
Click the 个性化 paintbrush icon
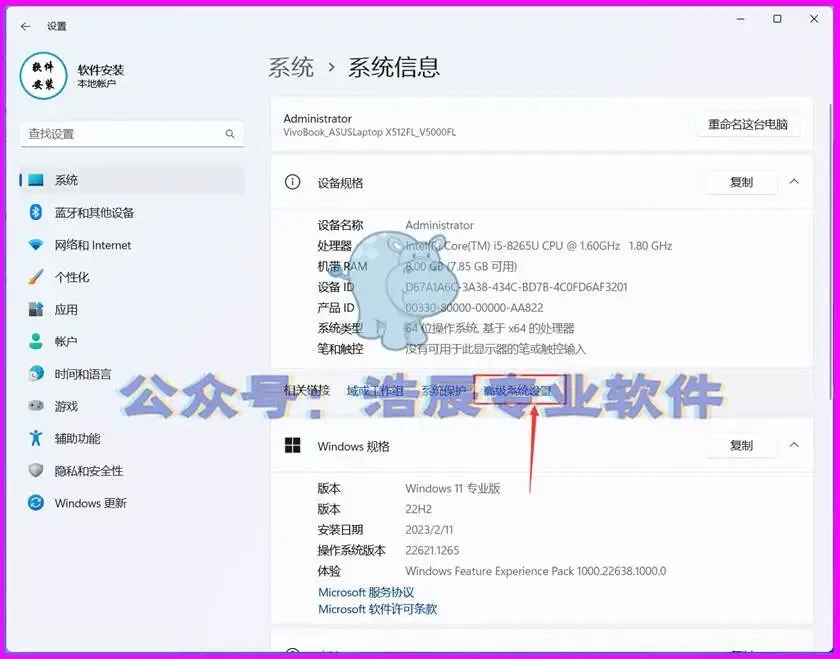click(36, 277)
